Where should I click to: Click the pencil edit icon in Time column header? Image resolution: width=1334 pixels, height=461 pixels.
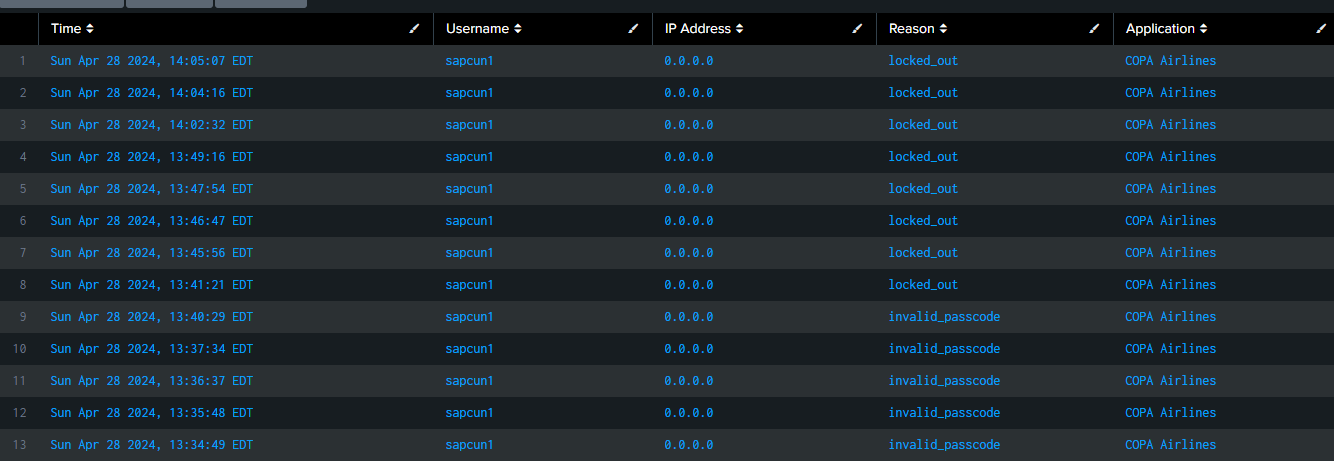coord(414,29)
